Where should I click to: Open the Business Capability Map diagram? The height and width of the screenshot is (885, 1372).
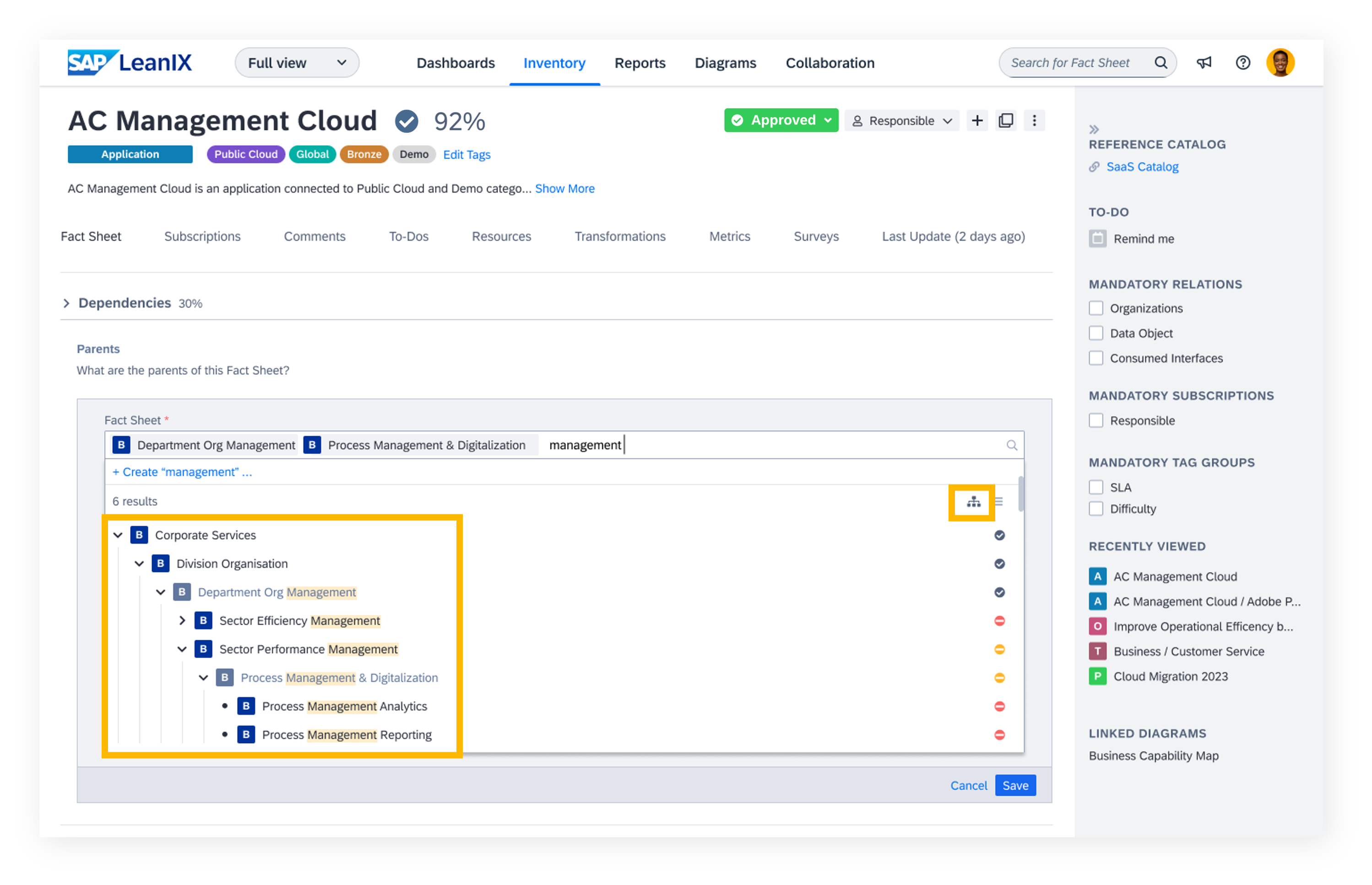click(x=1153, y=755)
